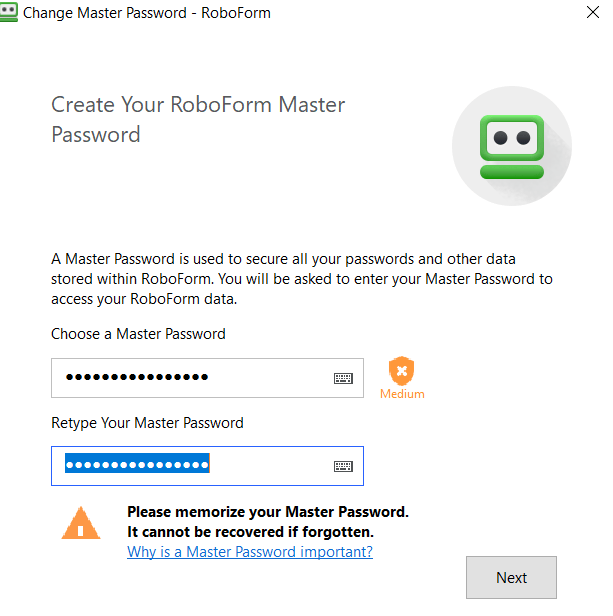Click the 'Retype Your Master Password' label
The image size is (613, 616).
147,423
